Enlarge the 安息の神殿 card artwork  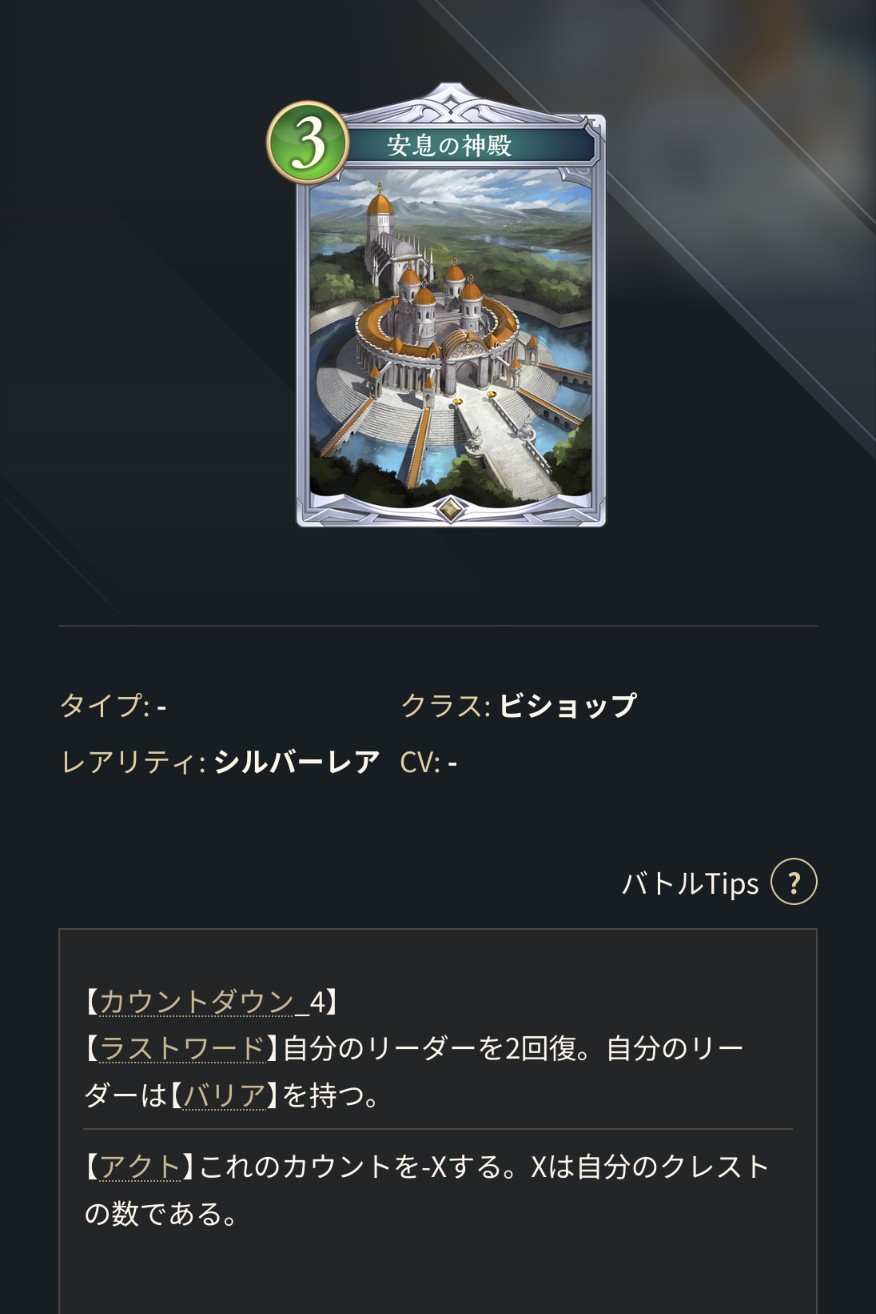[x=451, y=337]
